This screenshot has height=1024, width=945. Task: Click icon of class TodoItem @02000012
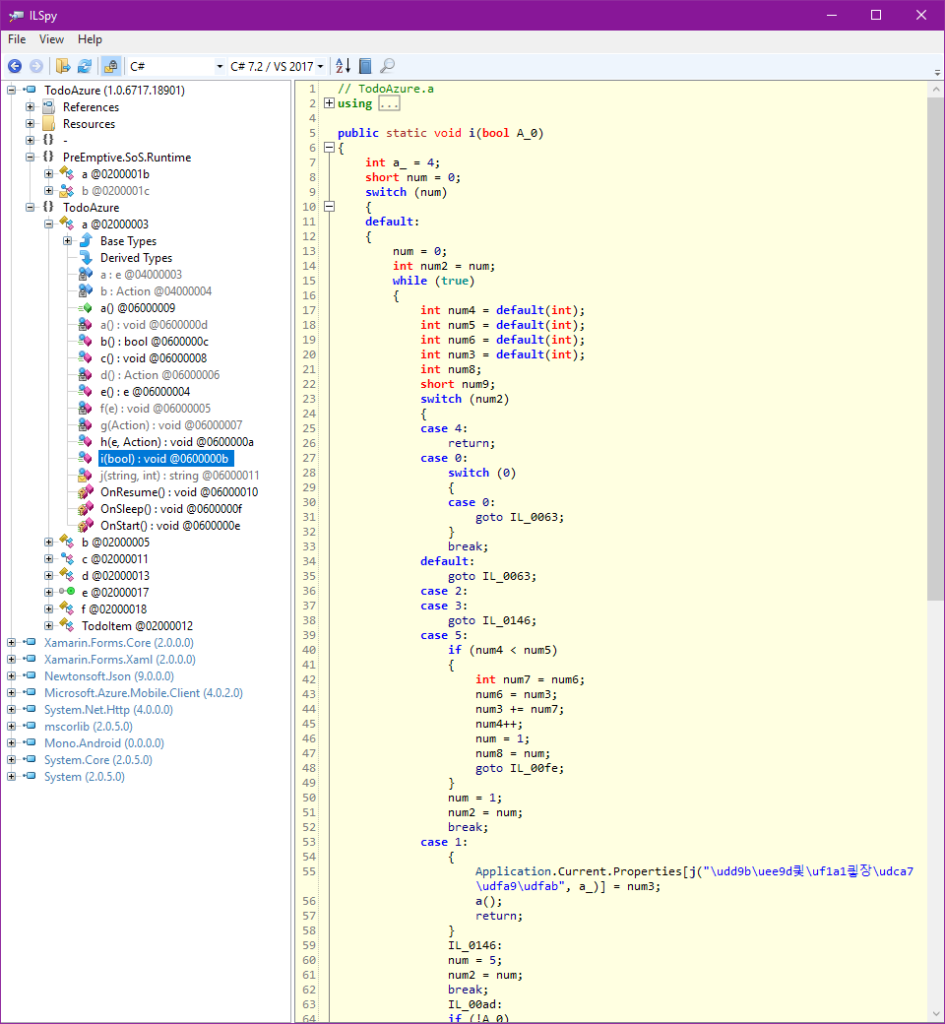click(x=67, y=626)
